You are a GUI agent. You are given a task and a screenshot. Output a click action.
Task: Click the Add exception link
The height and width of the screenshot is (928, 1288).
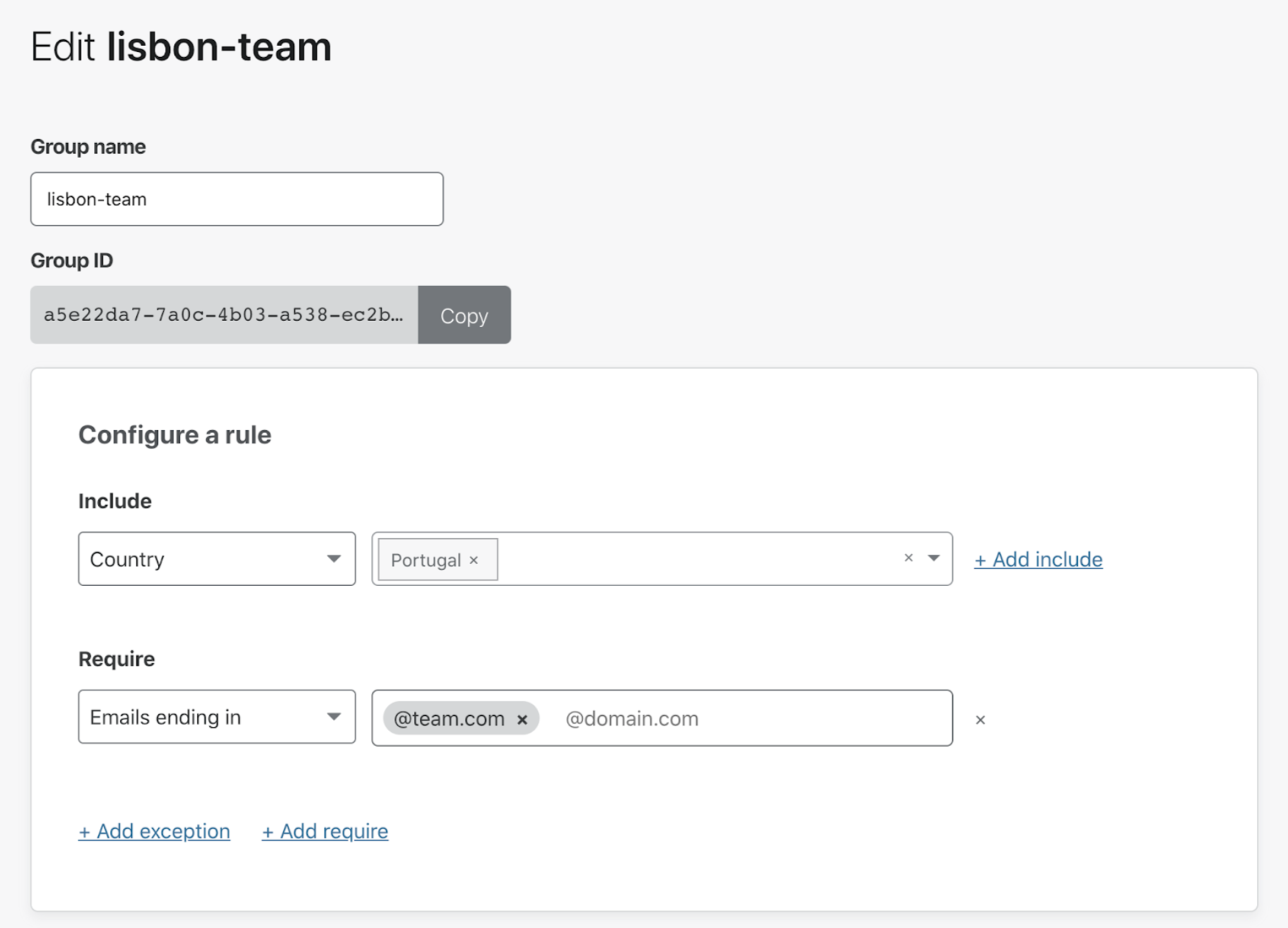pos(154,831)
